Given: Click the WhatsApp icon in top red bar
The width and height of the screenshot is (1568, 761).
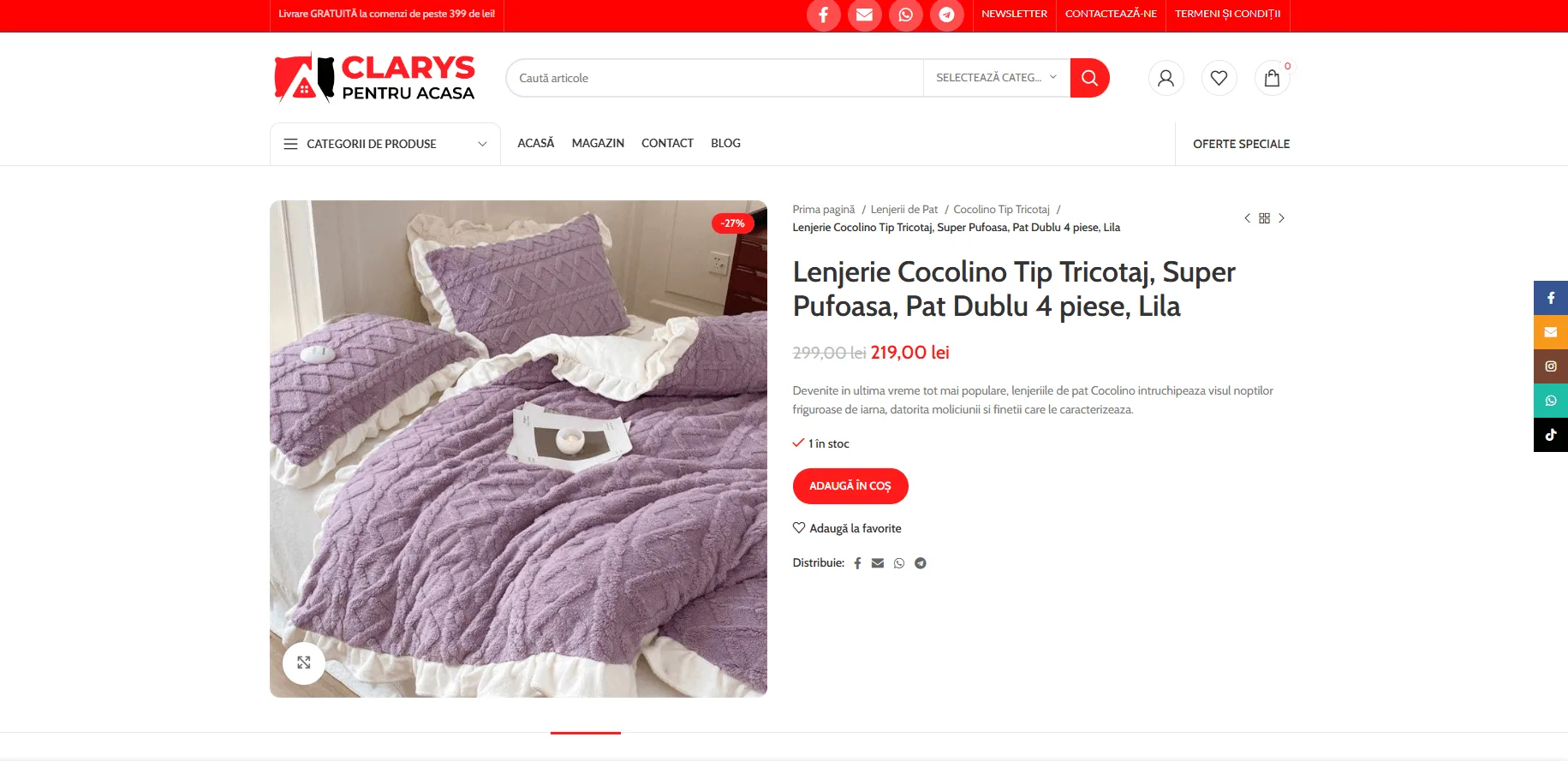Looking at the screenshot, I should [x=905, y=15].
